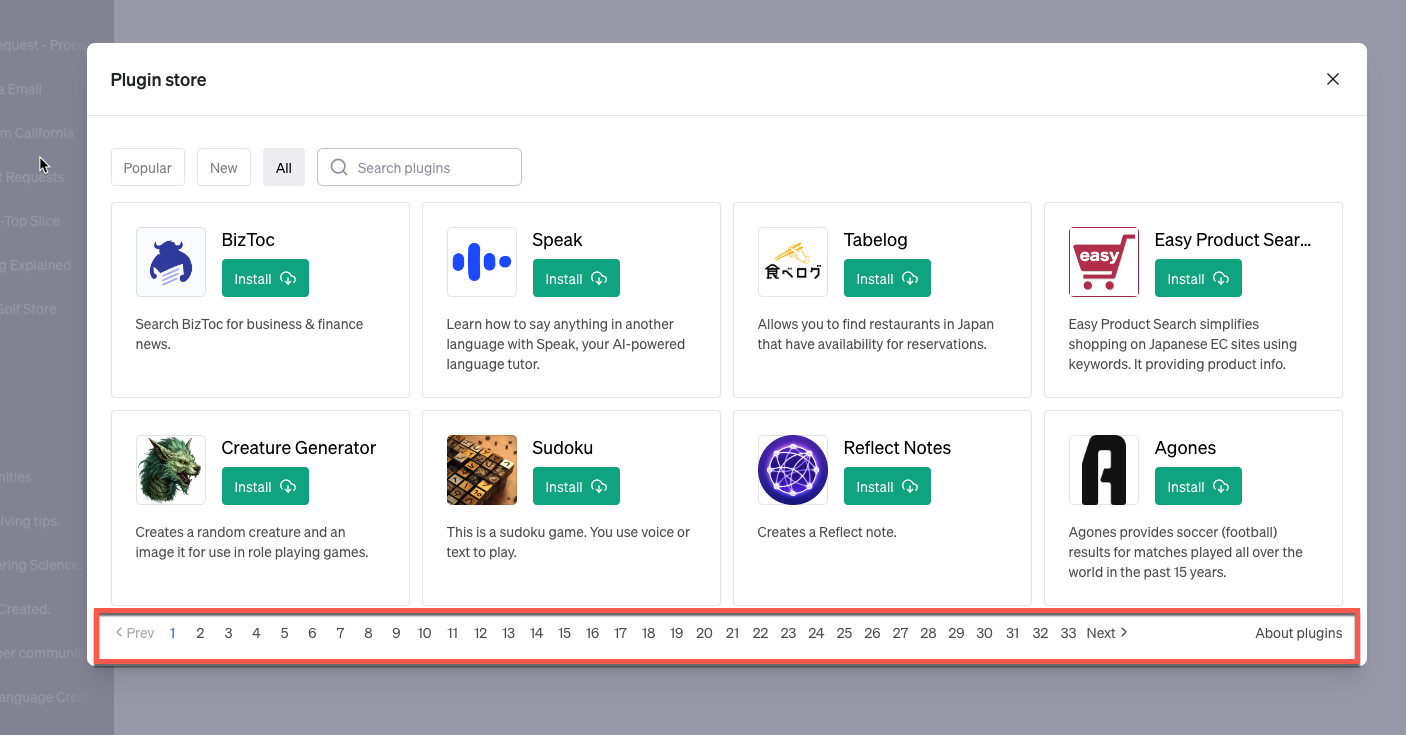Click the Tabelog plugin title
The width and height of the screenshot is (1406, 735).
876,240
